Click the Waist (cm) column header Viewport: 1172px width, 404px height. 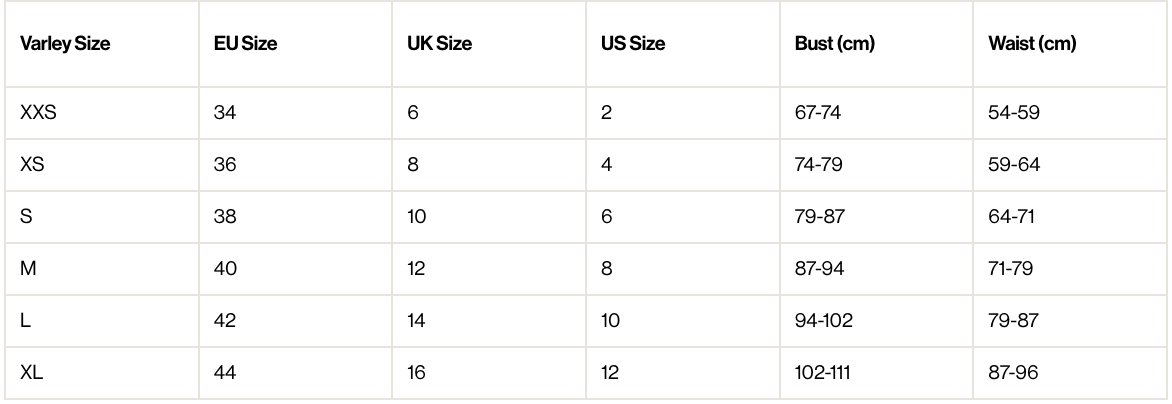(x=1031, y=44)
